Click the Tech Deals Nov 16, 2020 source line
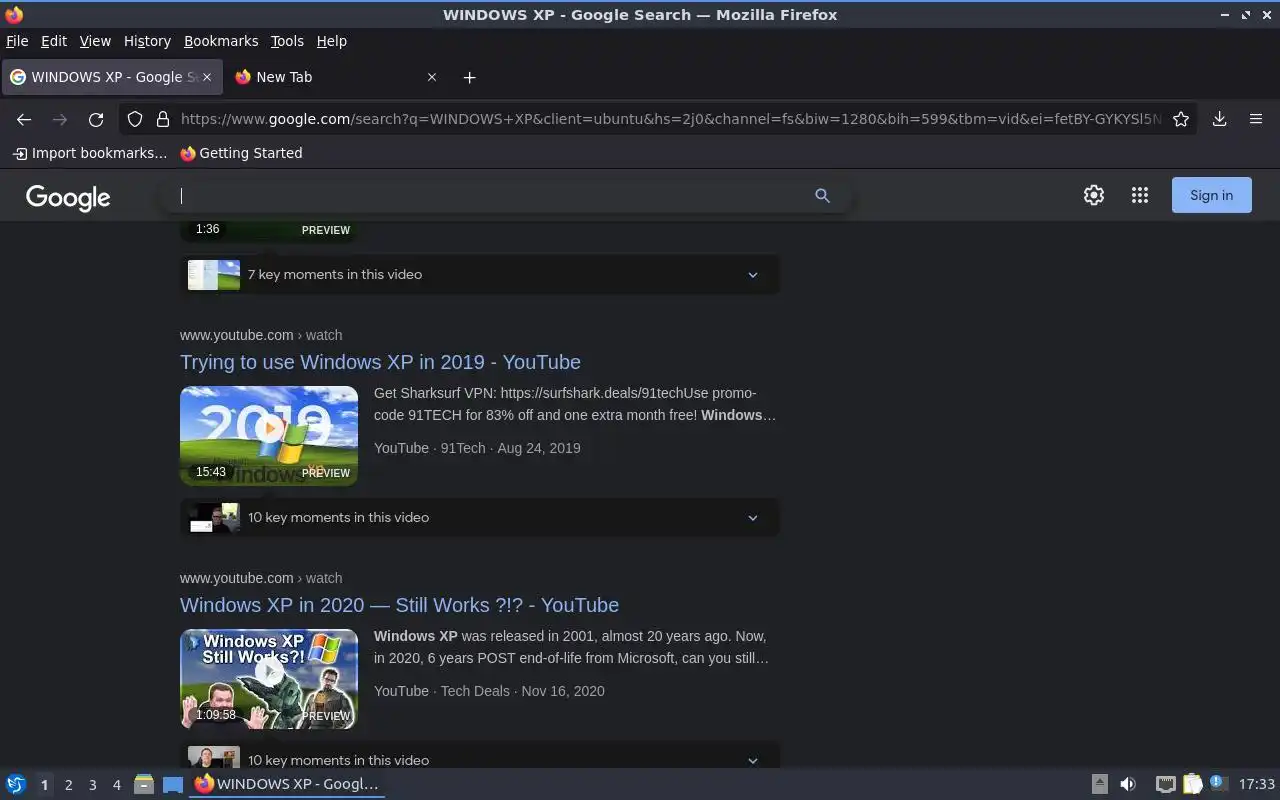 click(489, 691)
